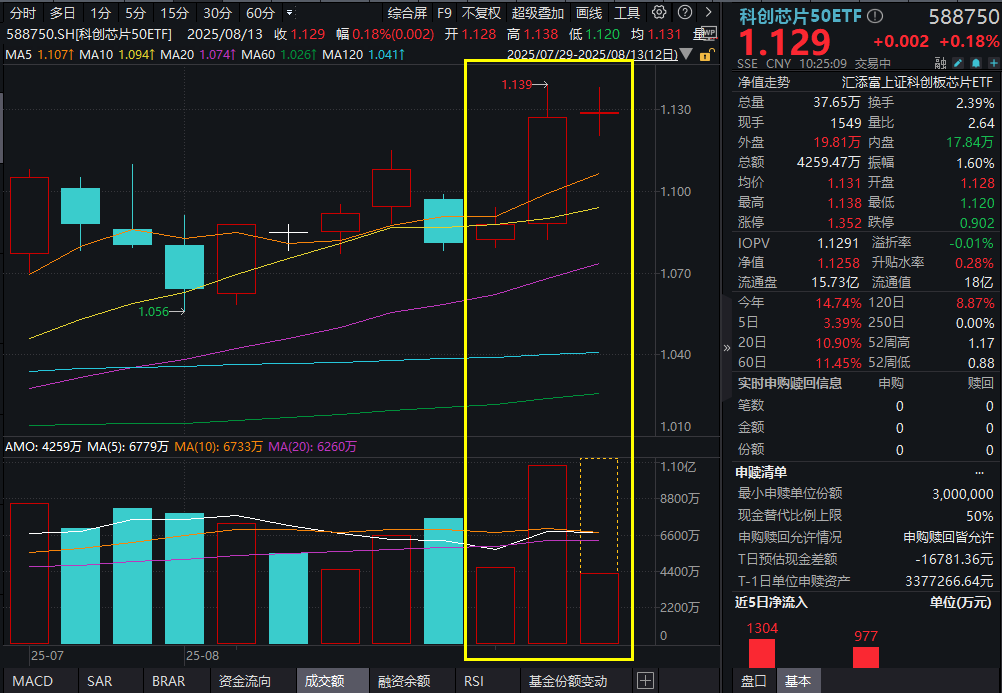Open the 工具 tools menu
The width and height of the screenshot is (1002, 693).
click(627, 13)
